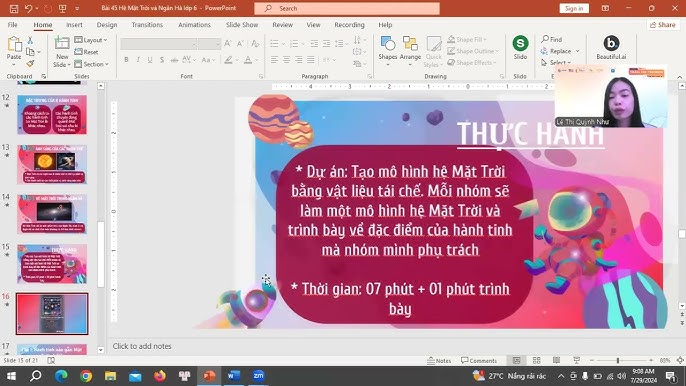Switch to the Design tab

click(x=107, y=25)
